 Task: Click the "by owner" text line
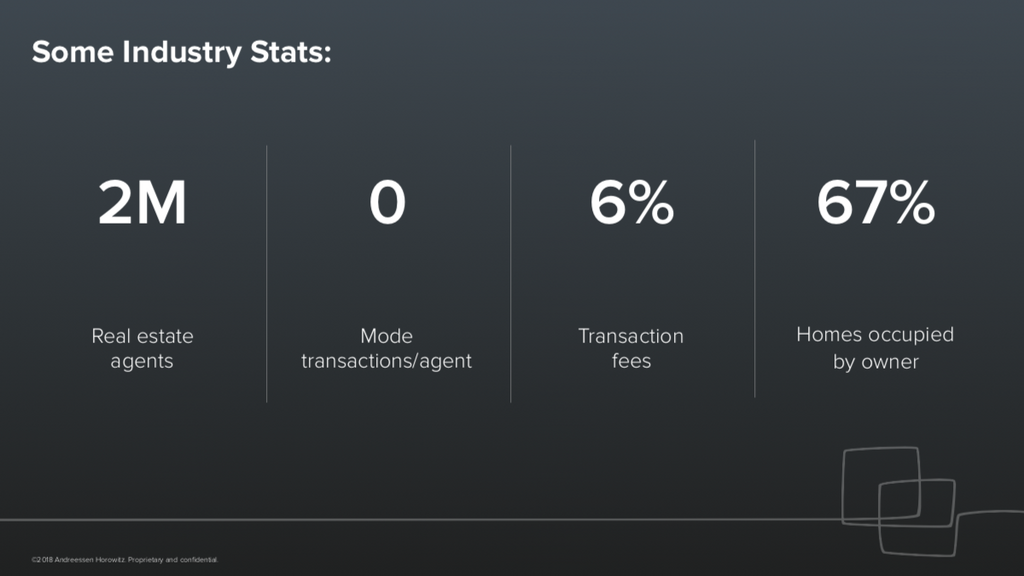pos(875,361)
